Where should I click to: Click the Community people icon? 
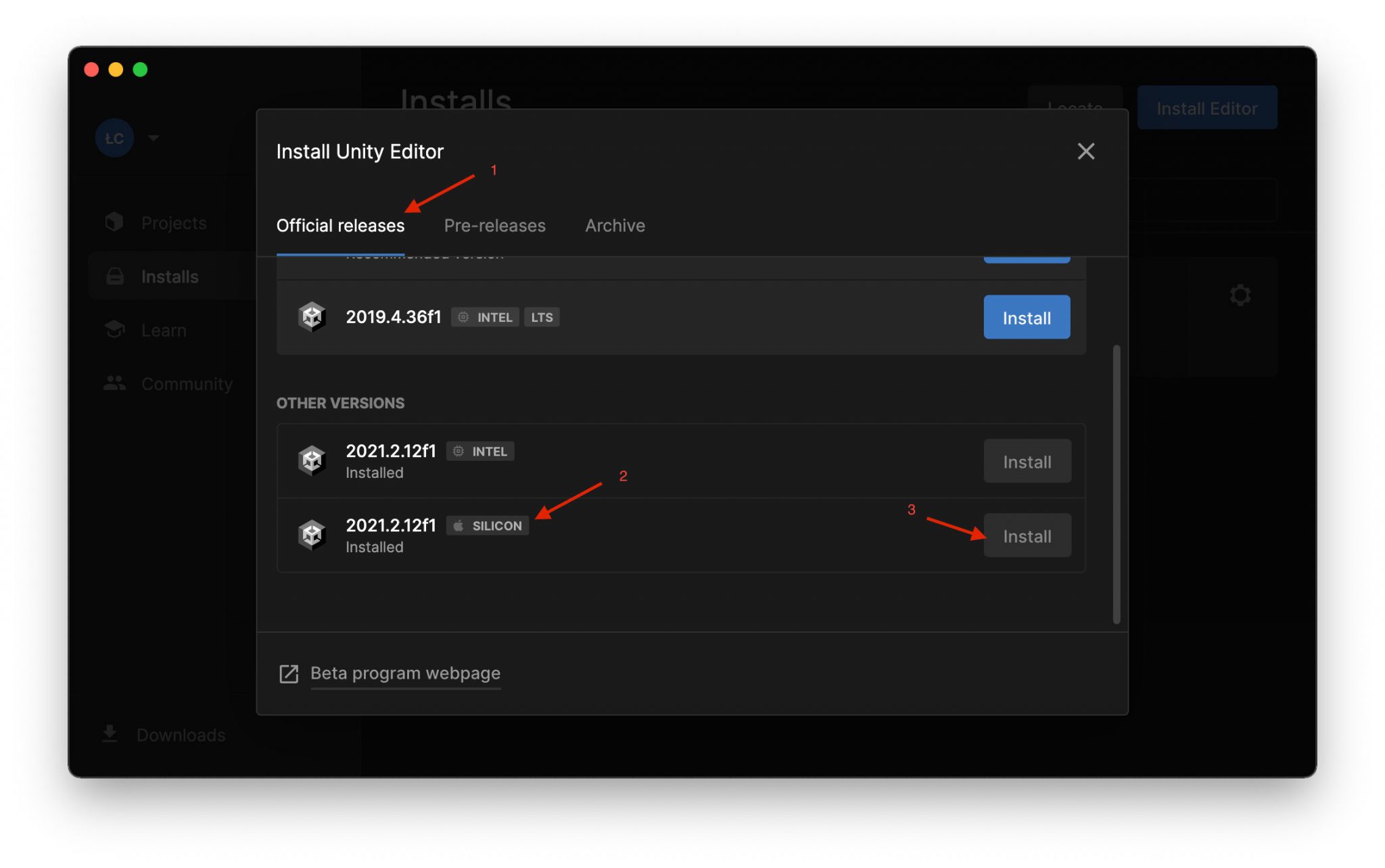pyautogui.click(x=114, y=383)
